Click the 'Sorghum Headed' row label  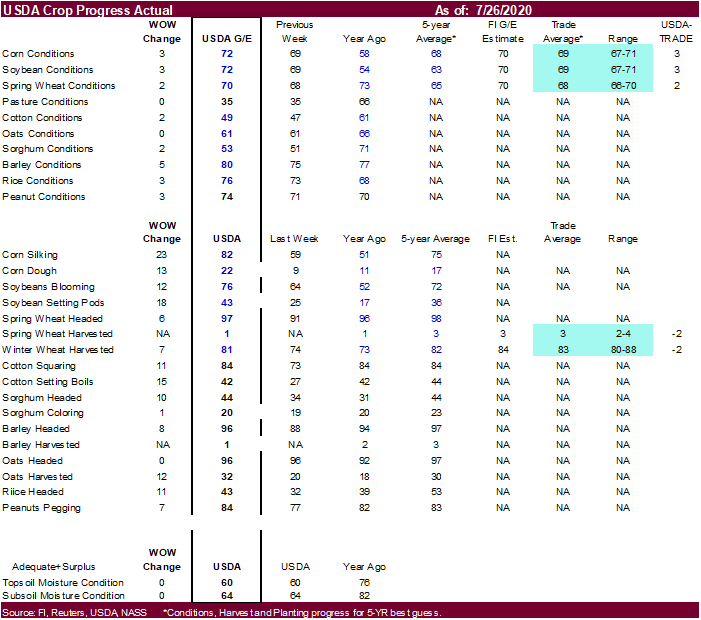coord(42,398)
